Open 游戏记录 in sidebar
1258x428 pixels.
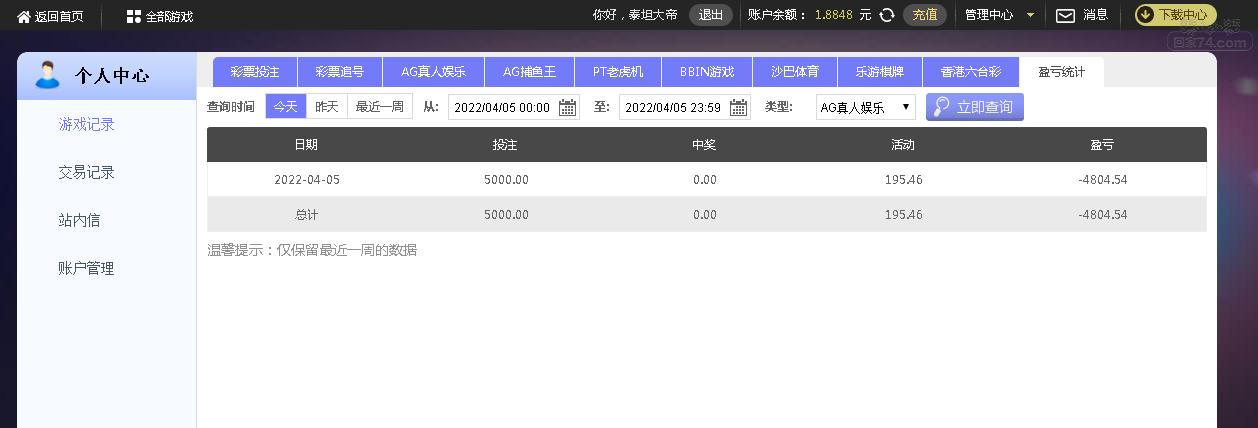point(87,125)
